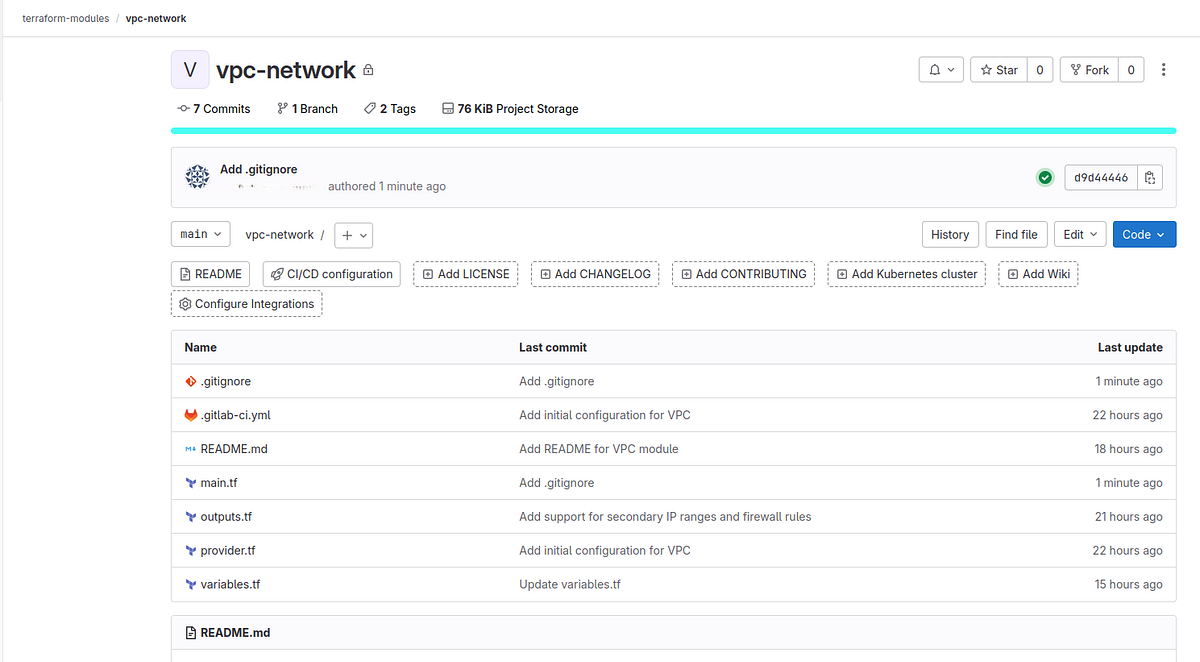Click the markdown icon next to README.md

(191, 449)
